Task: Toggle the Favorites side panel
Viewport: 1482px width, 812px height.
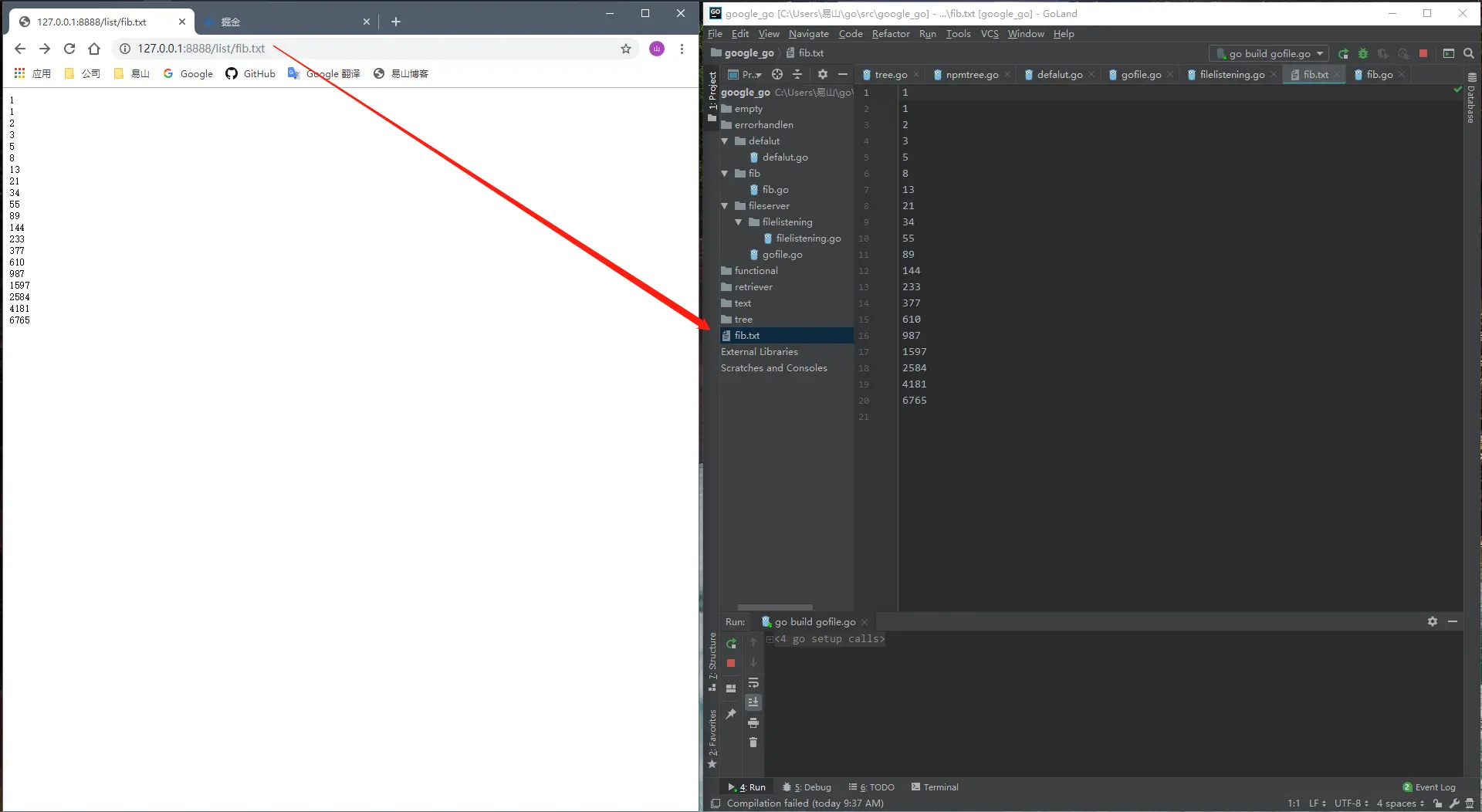Action: 712,739
